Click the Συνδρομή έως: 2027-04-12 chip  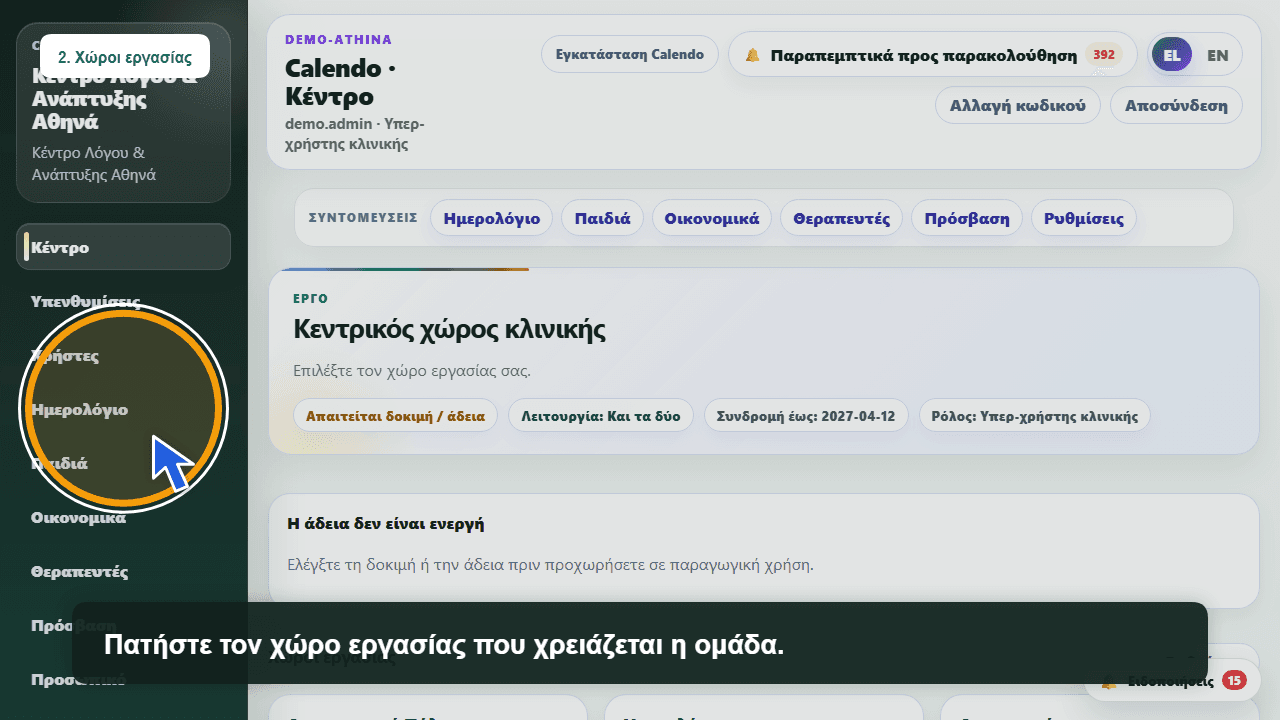(806, 415)
